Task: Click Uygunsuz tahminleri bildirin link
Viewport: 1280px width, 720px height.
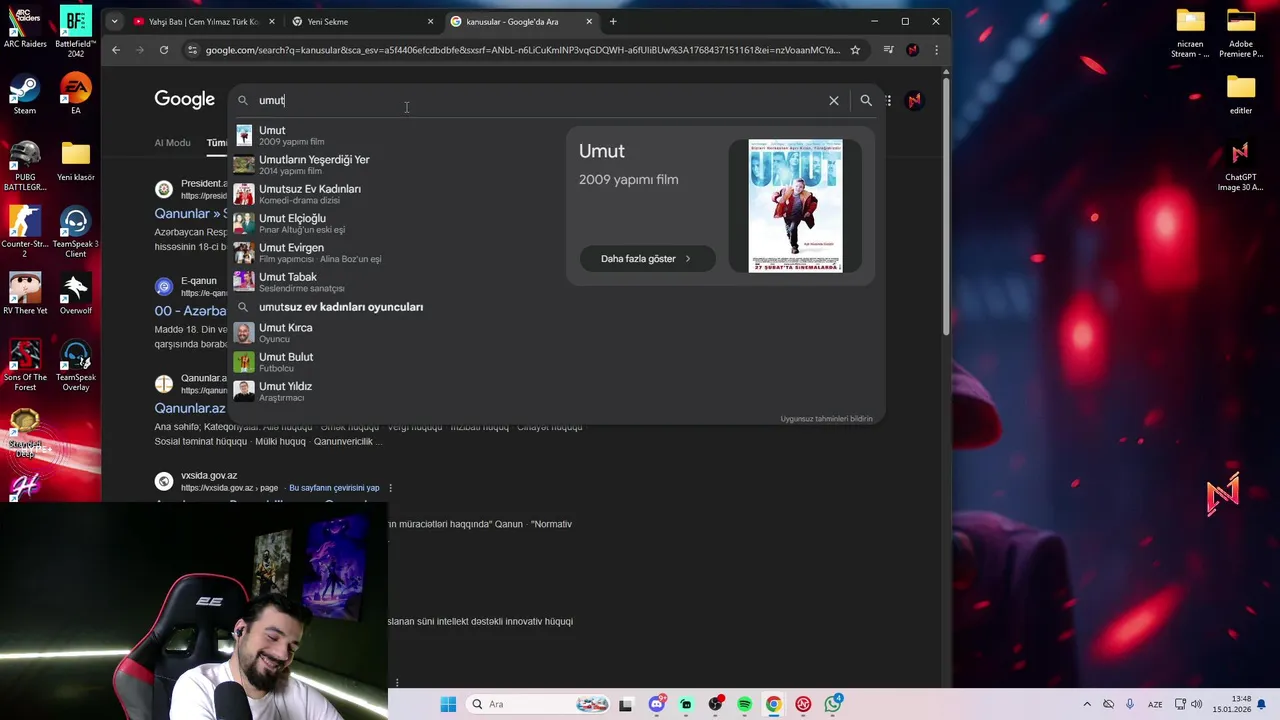Action: pos(826,419)
